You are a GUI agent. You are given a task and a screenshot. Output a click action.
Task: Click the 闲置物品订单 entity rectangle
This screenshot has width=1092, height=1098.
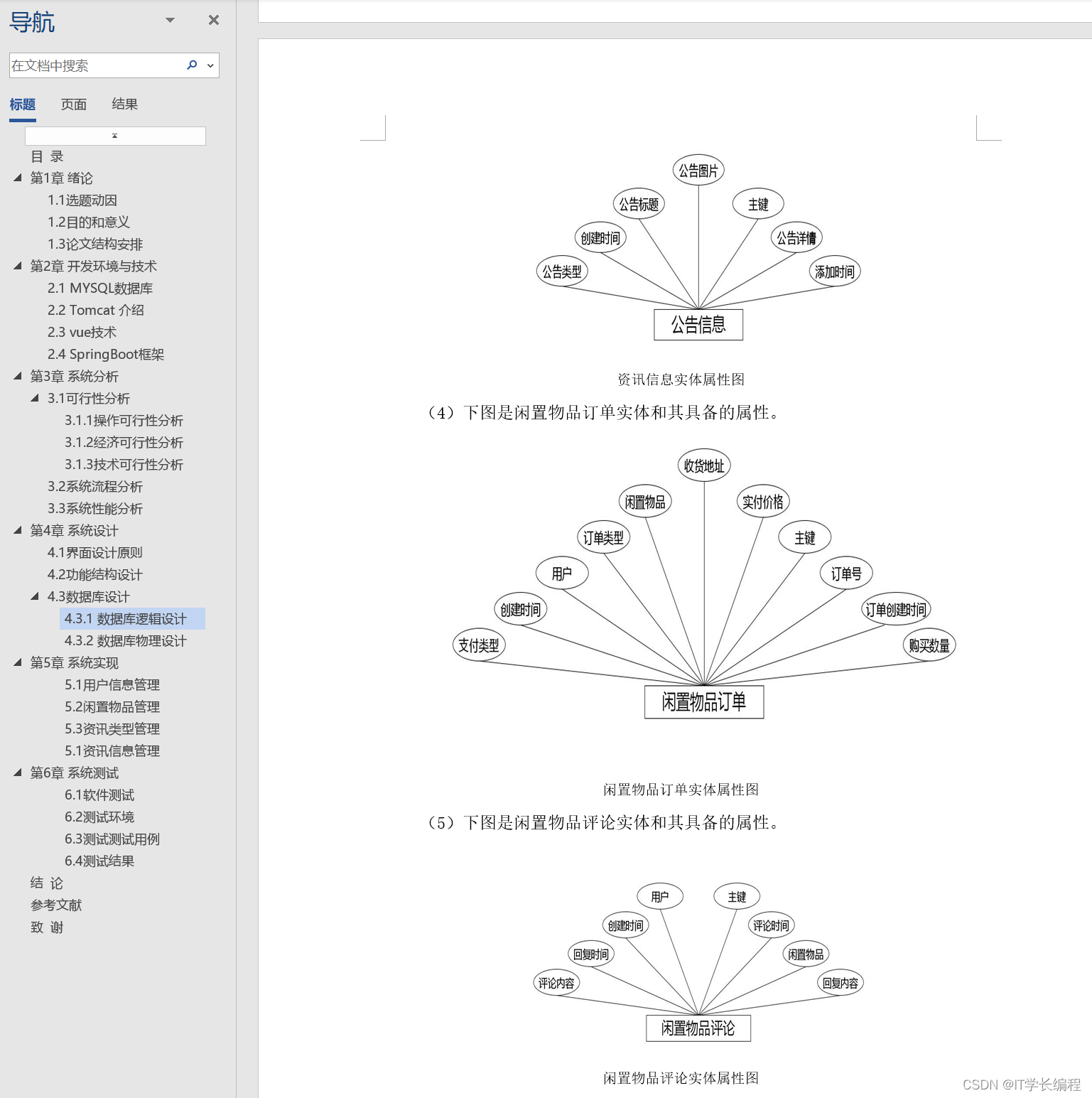pos(704,702)
